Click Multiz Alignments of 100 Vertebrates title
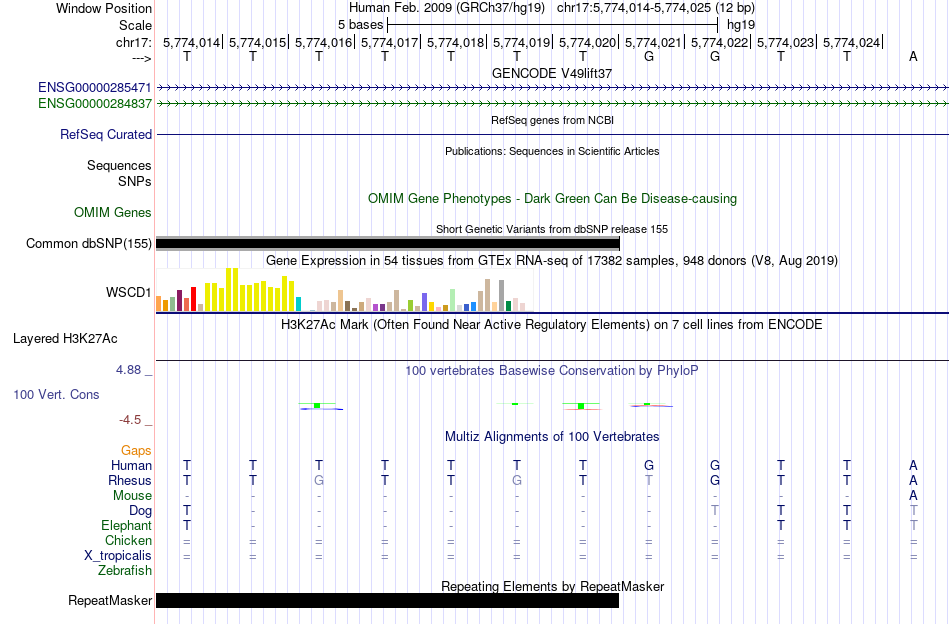Image resolution: width=950 pixels, height=624 pixels. tap(552, 437)
